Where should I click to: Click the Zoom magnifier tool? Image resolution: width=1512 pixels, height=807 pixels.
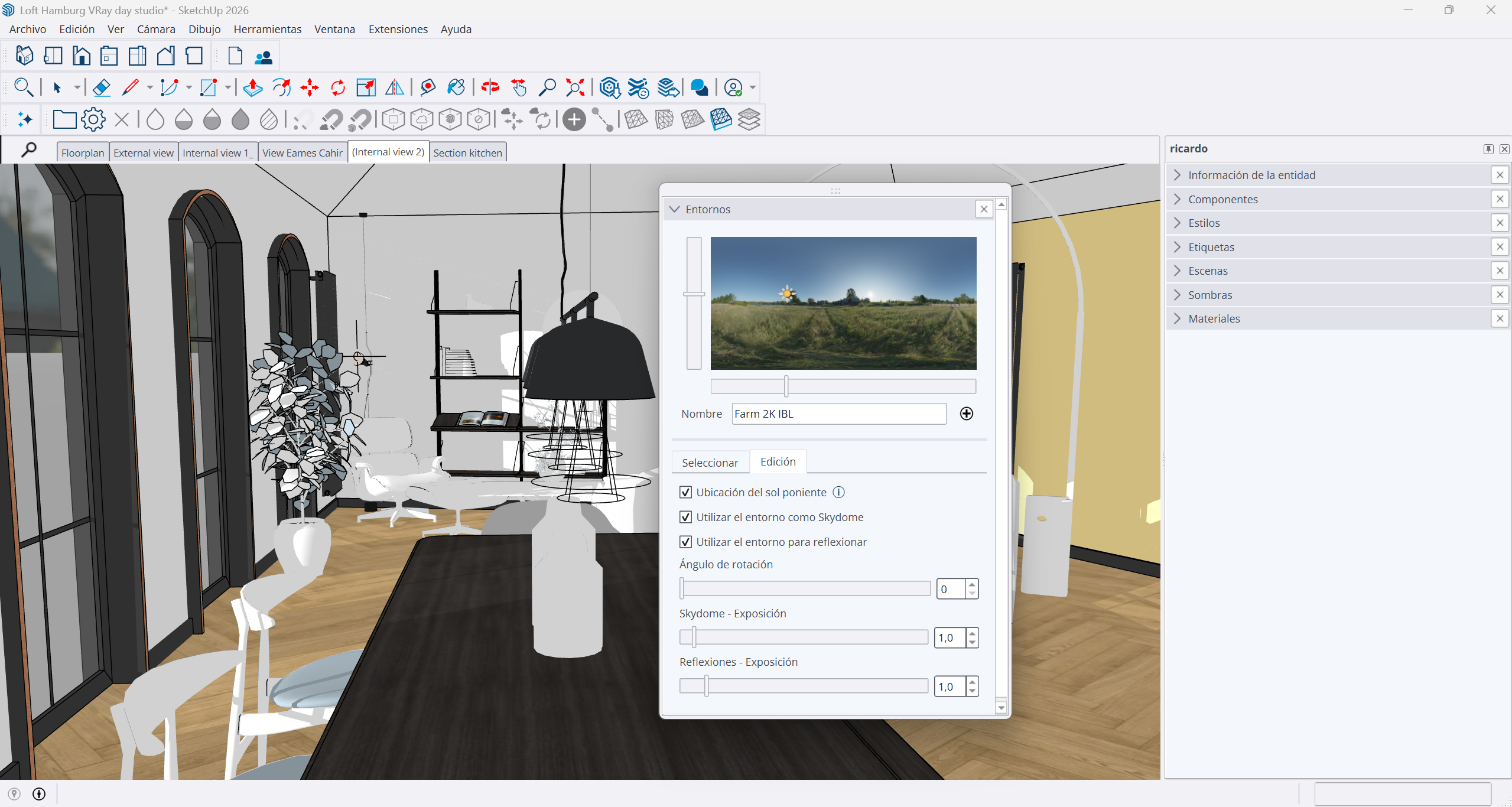(x=547, y=87)
